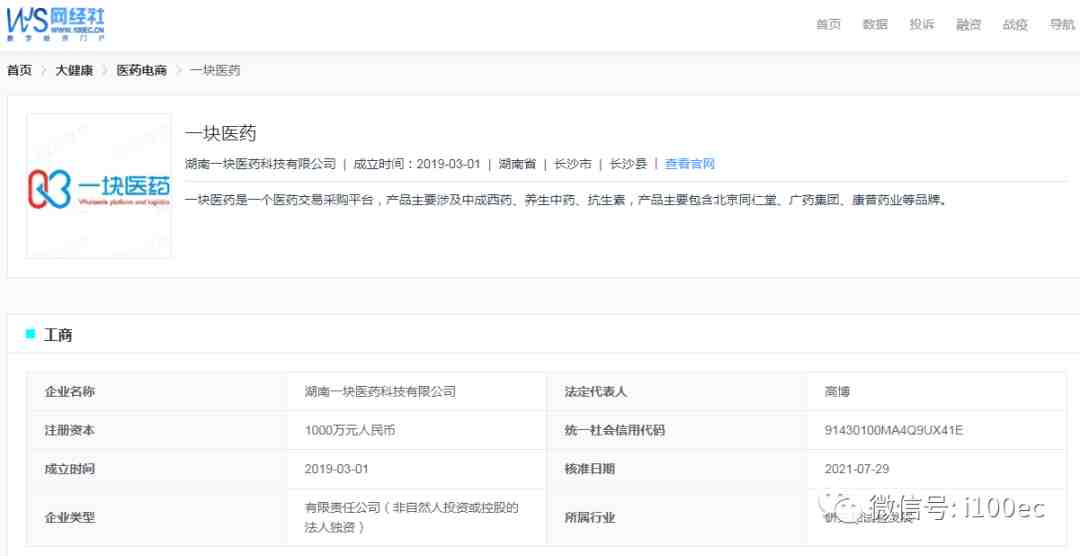Select 一块医药 breadcrumb text

click(x=215, y=70)
